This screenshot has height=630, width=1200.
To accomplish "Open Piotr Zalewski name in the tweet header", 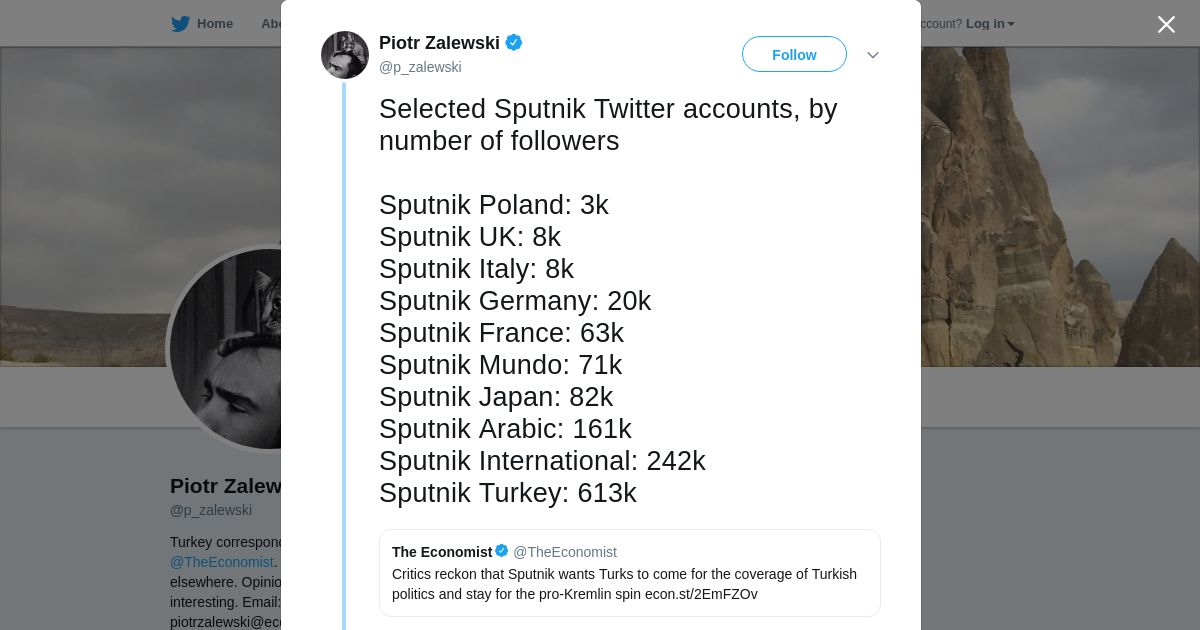I will point(439,43).
